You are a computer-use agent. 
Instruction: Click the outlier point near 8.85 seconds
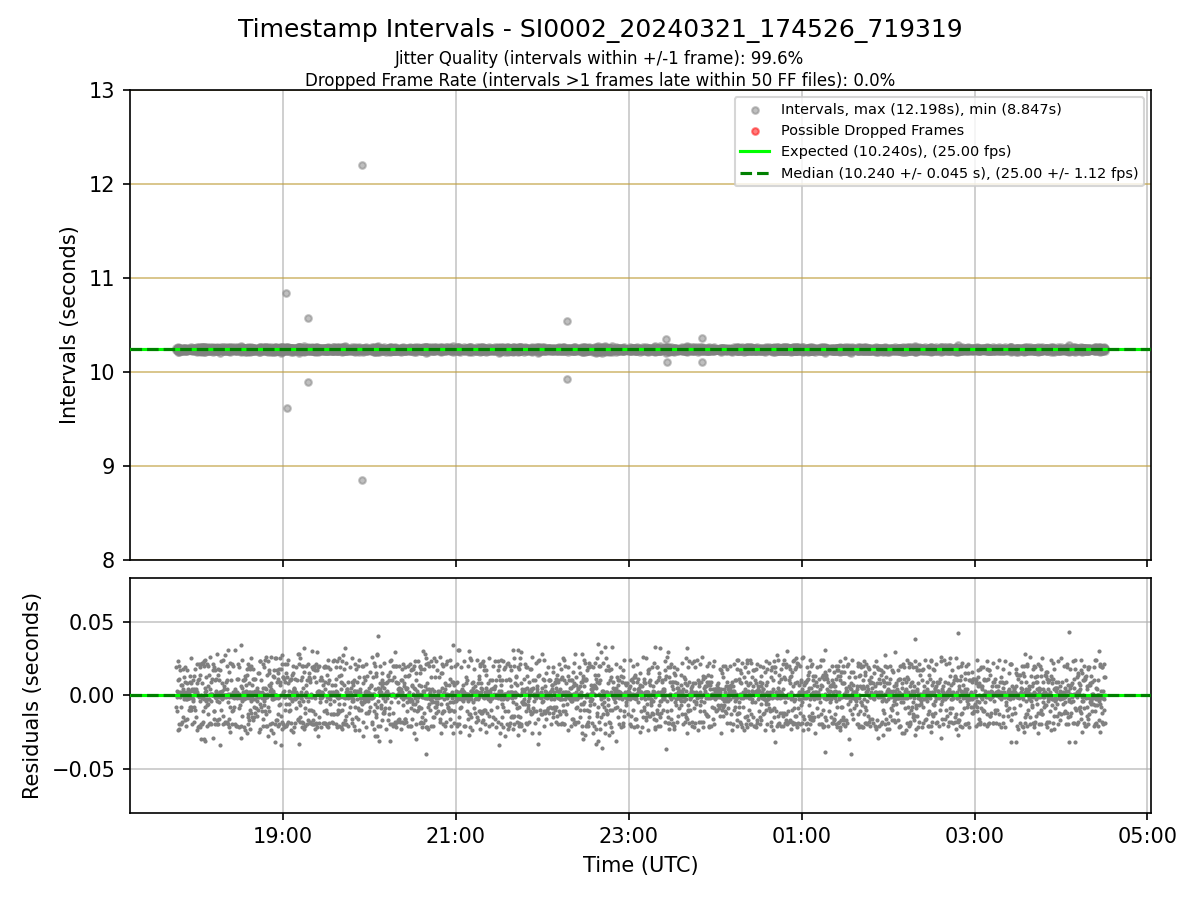coord(362,480)
